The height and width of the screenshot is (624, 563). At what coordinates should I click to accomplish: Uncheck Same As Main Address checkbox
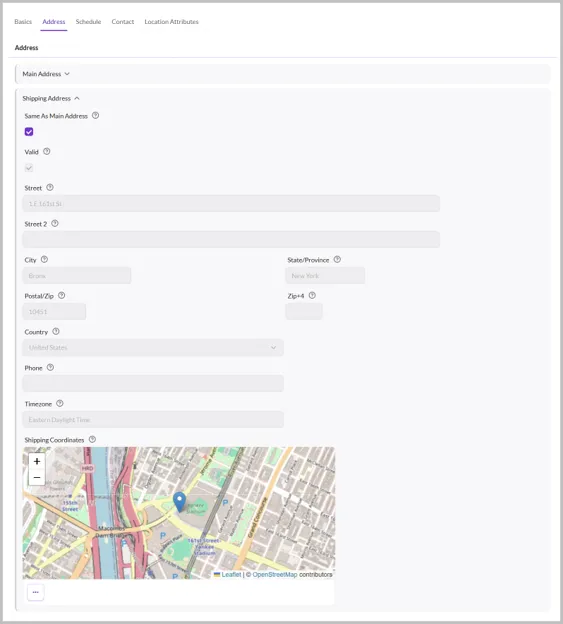point(29,132)
